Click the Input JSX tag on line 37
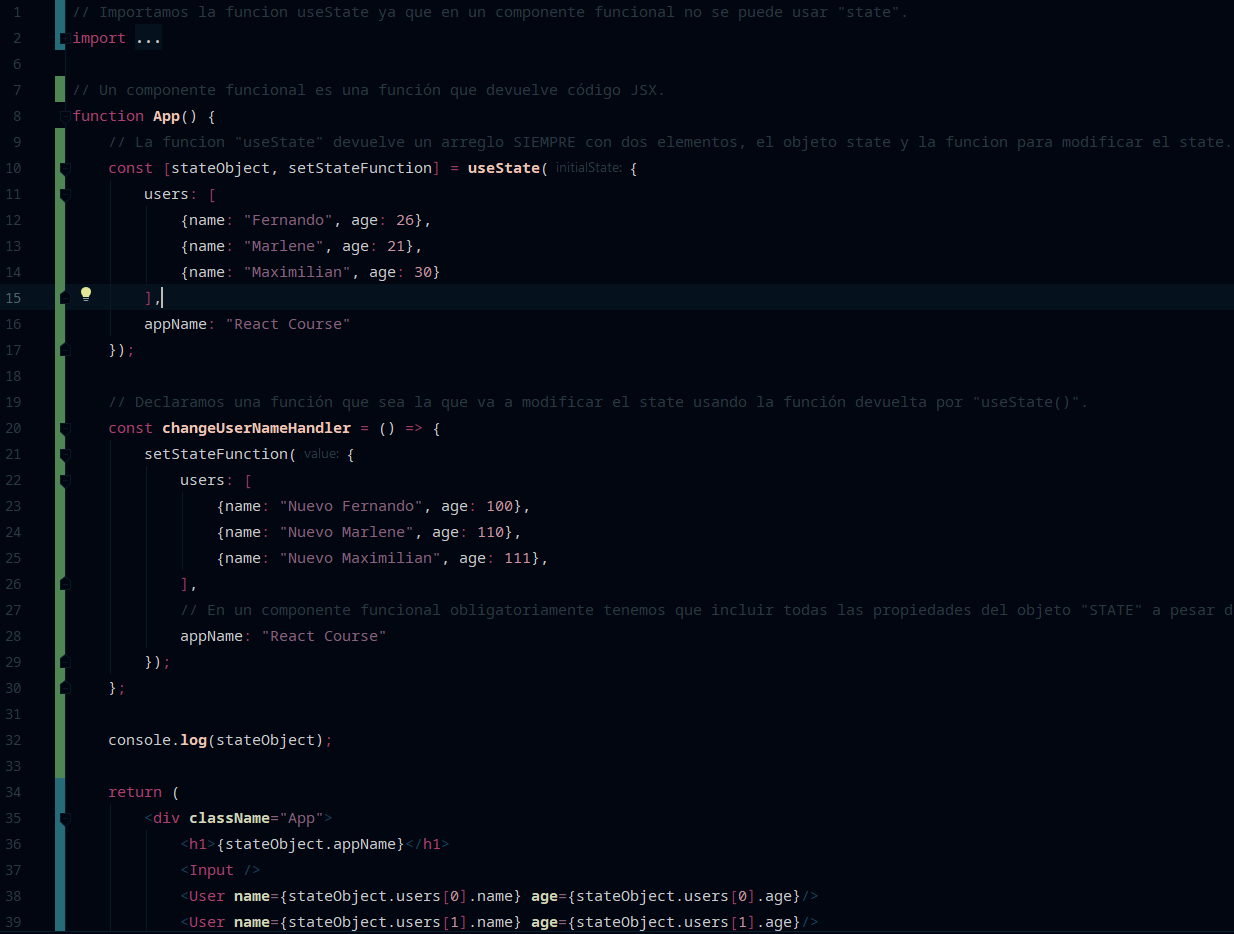 click(211, 870)
